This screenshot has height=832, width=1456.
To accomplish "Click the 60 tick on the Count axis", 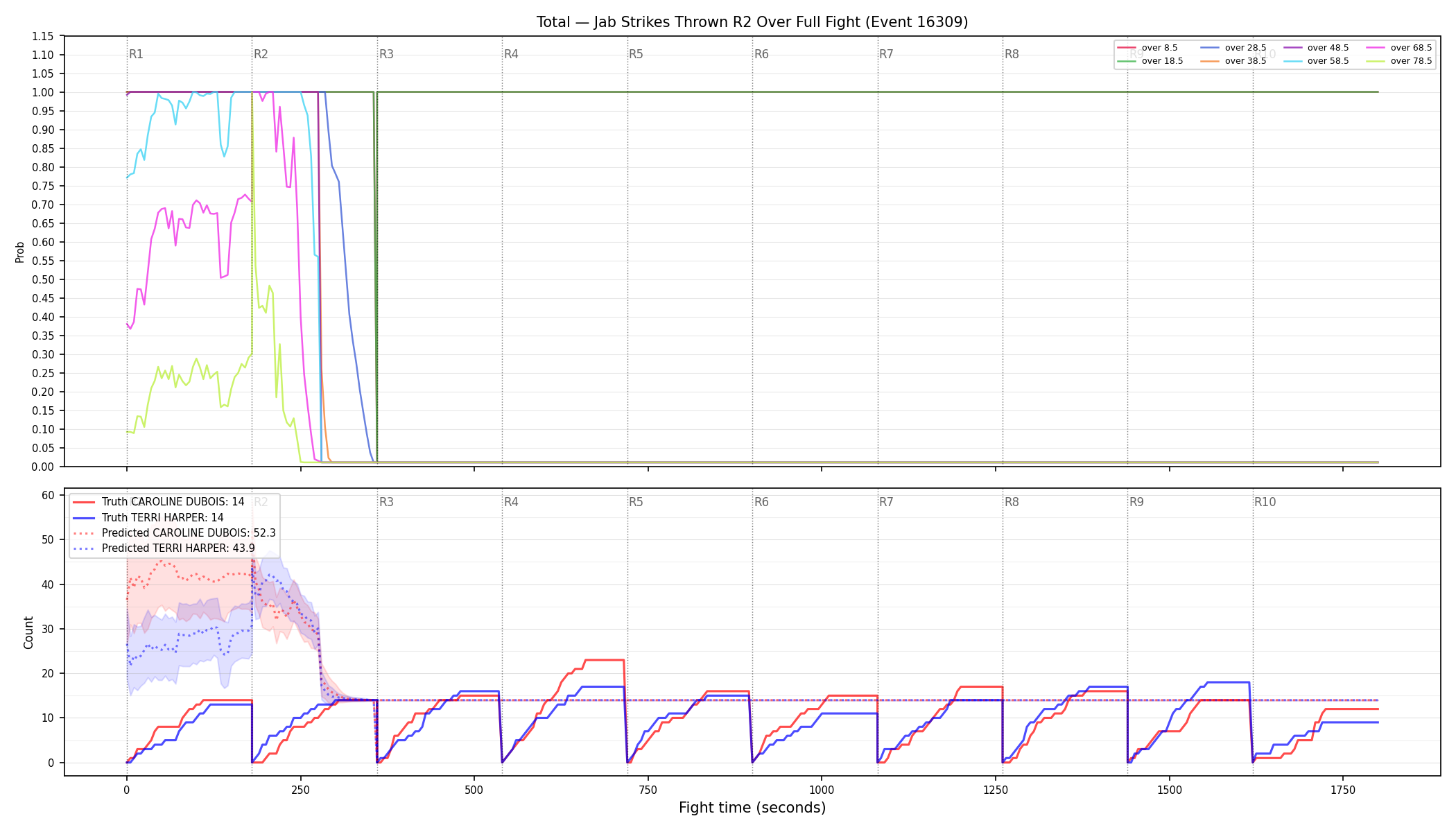I will tap(48, 495).
